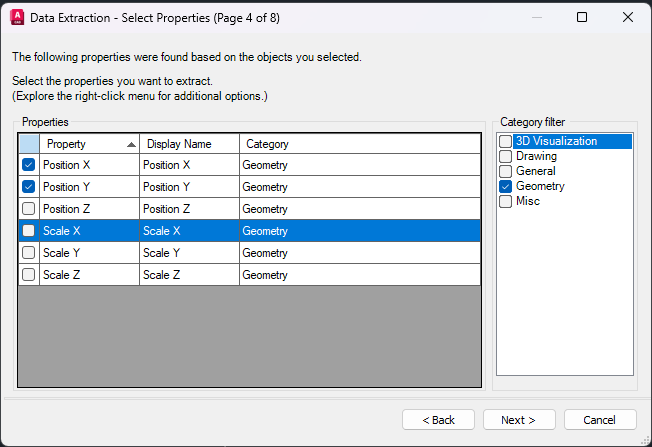Select the Scale Y display name cell
Viewport: 652px width, 447px height.
click(x=190, y=253)
